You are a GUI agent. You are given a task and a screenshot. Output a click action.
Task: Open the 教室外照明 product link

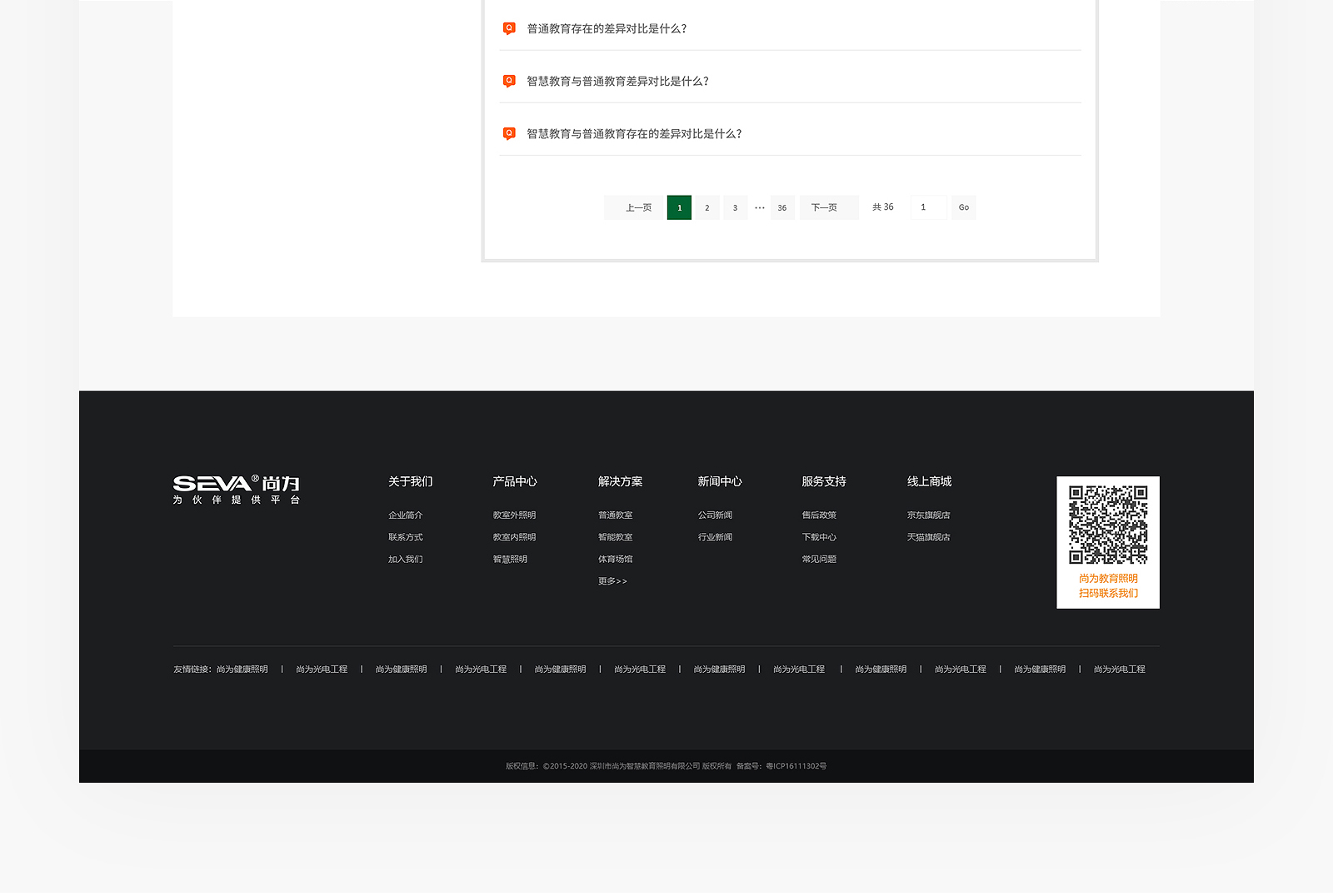tap(515, 515)
